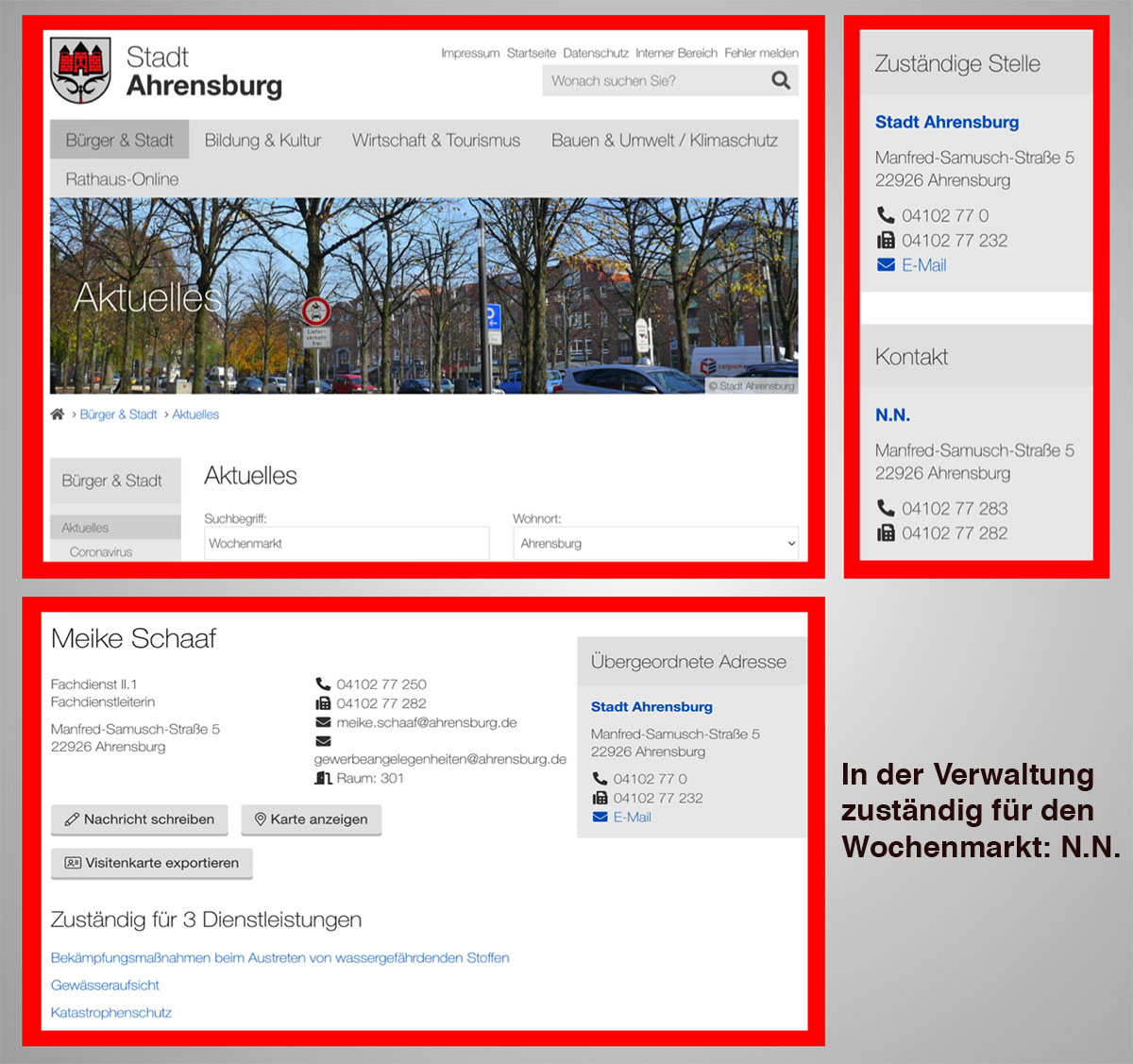The image size is (1133, 1064).
Task: Open the Gewässeraufsicht service link
Action: coord(105,985)
